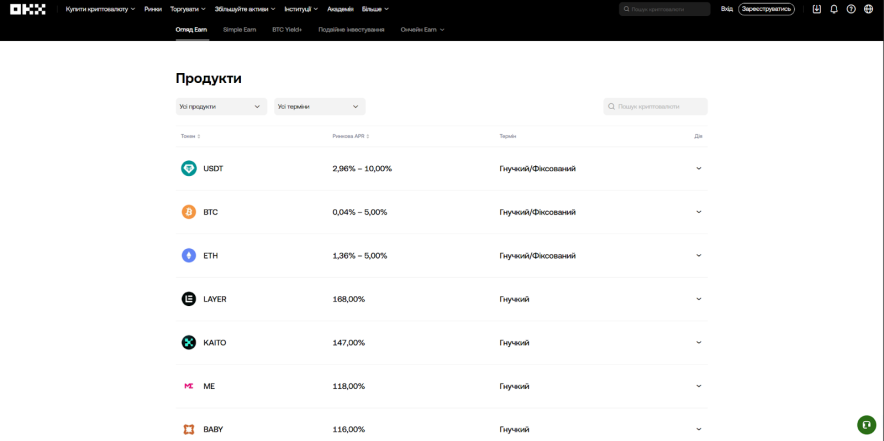This screenshot has height=441, width=884.
Task: Click the LAYER token icon
Action: [189, 299]
